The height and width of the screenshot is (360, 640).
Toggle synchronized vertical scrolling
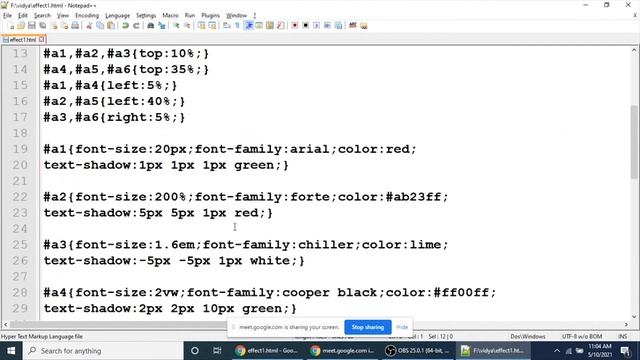(x=202, y=26)
